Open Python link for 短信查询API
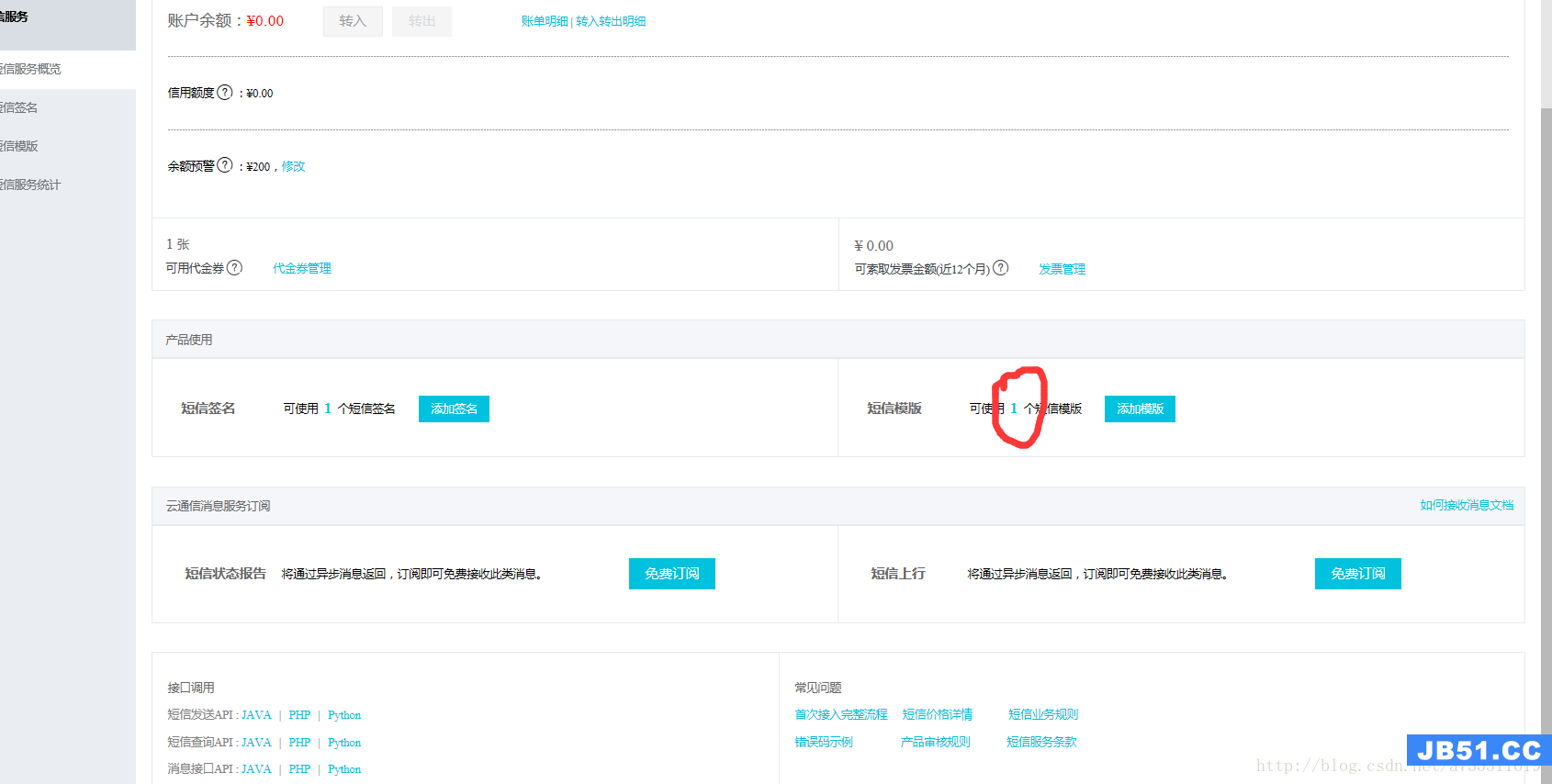Viewport: 1552px width, 784px height. pos(344,743)
